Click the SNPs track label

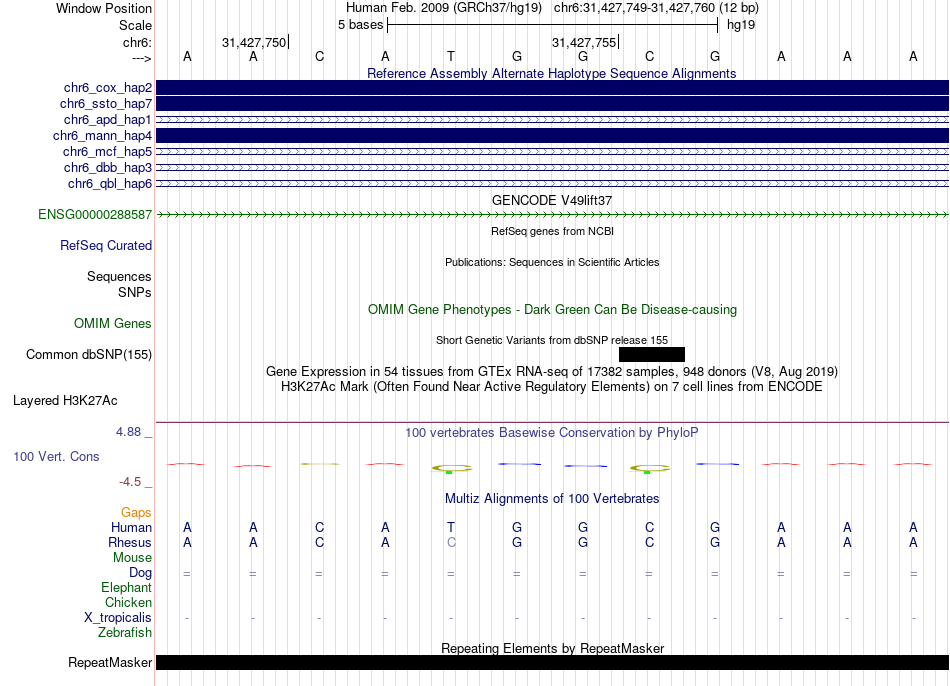click(135, 292)
